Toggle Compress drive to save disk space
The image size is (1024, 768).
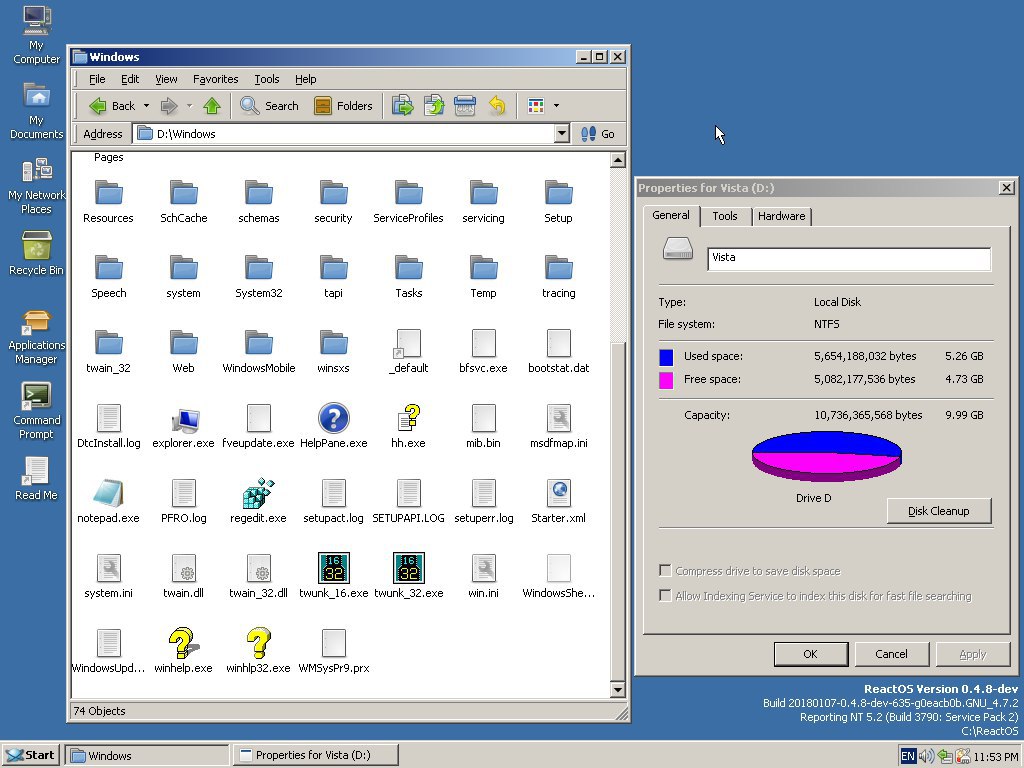[x=665, y=571]
